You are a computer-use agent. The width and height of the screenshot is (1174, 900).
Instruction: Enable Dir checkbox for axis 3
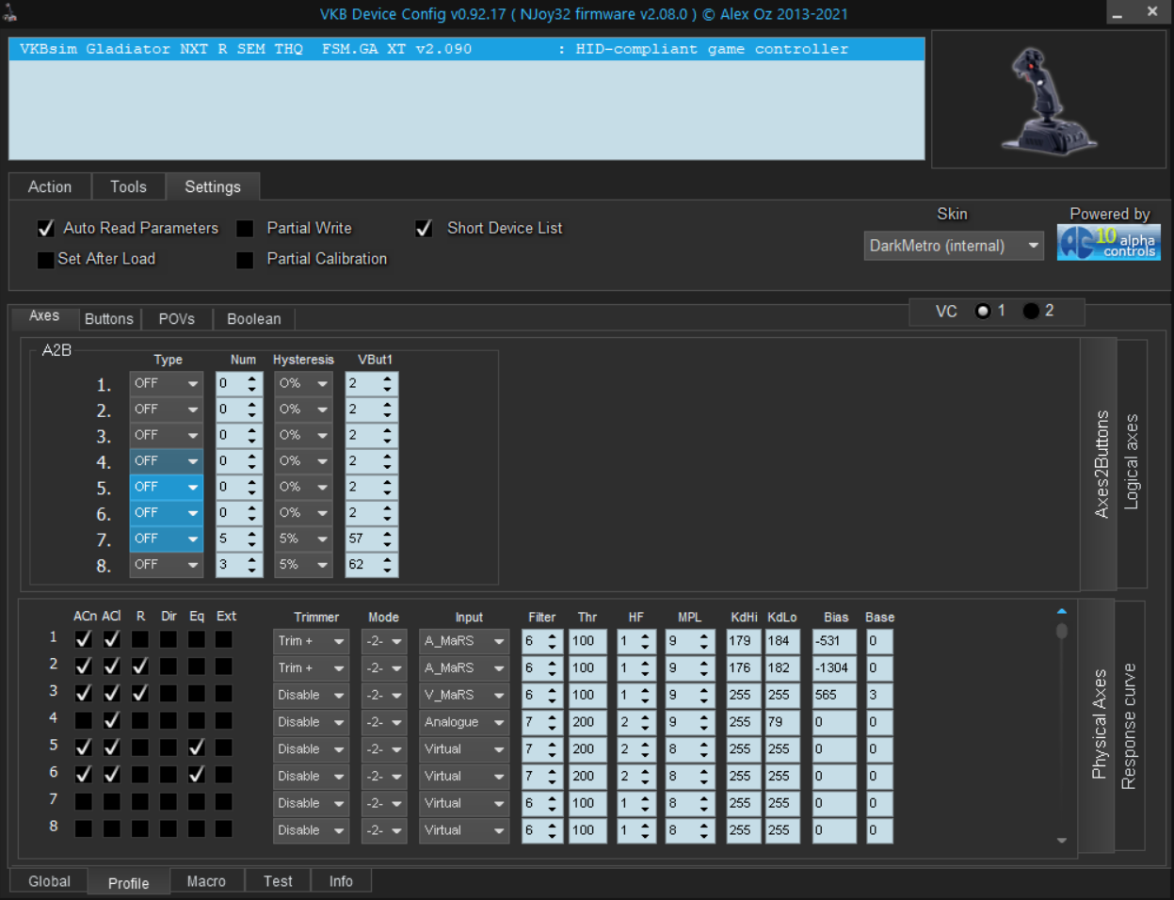point(168,693)
